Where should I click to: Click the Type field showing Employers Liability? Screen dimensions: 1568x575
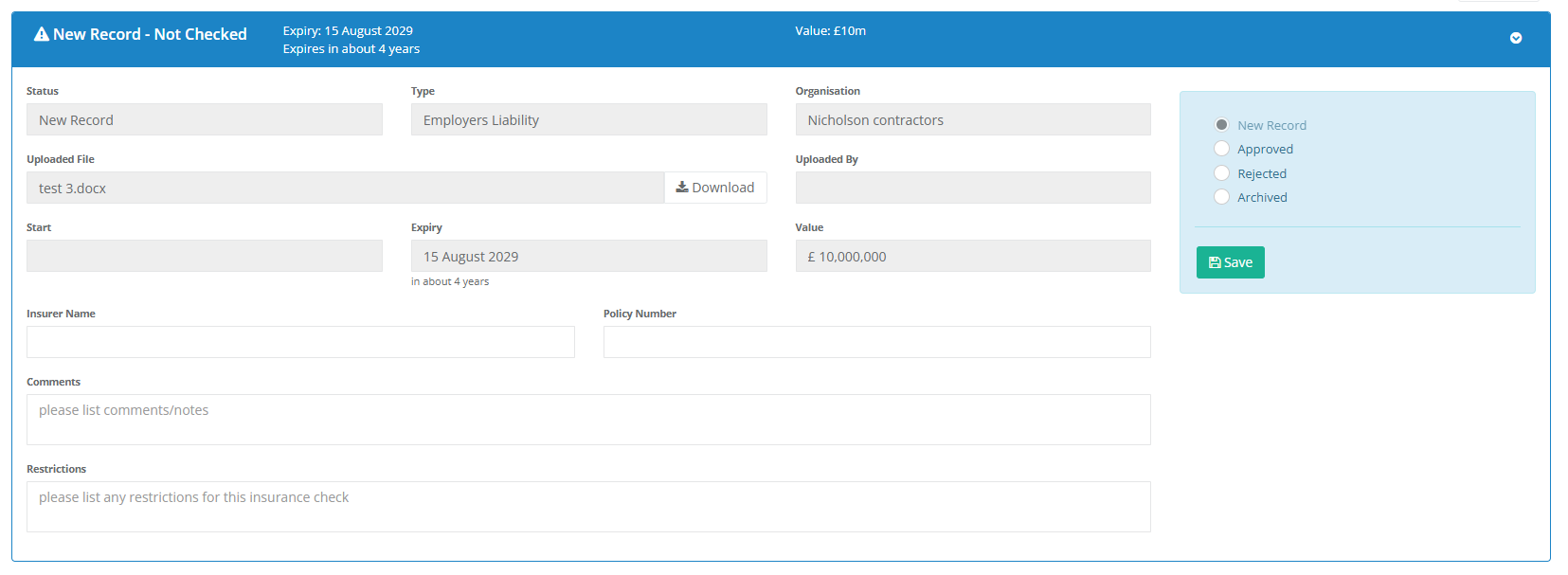[588, 120]
